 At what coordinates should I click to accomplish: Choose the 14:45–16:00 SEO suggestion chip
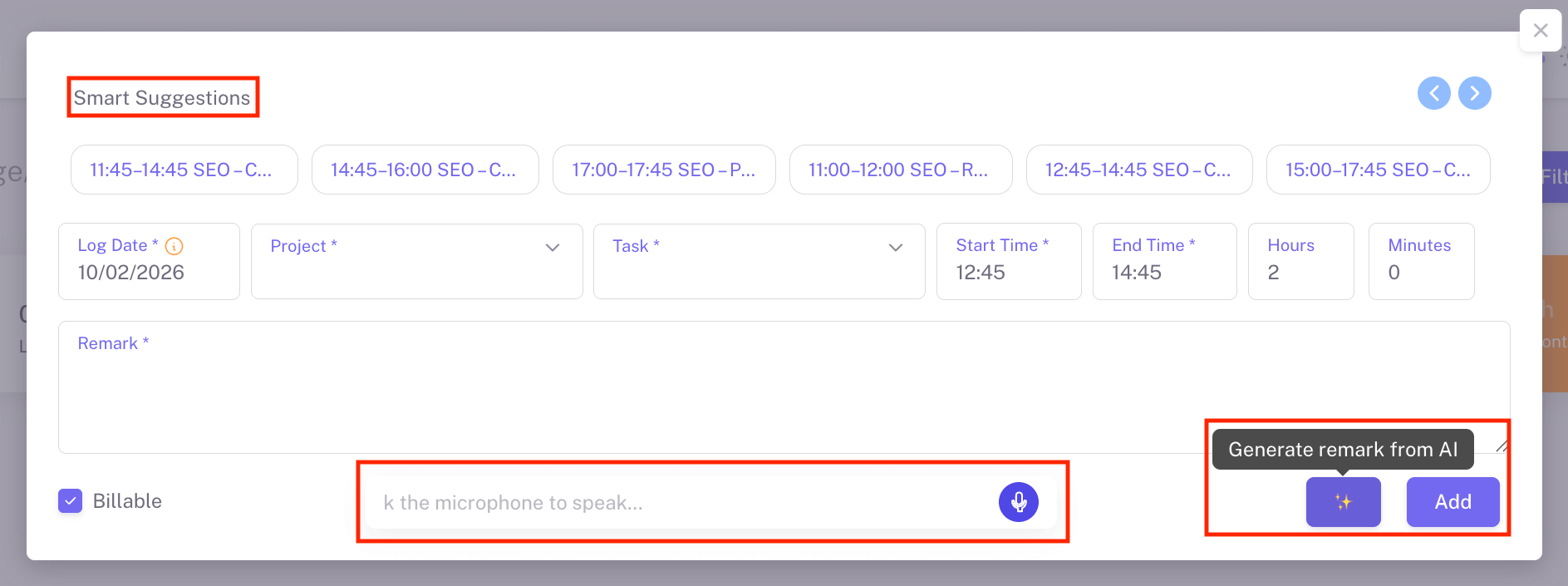click(x=425, y=170)
